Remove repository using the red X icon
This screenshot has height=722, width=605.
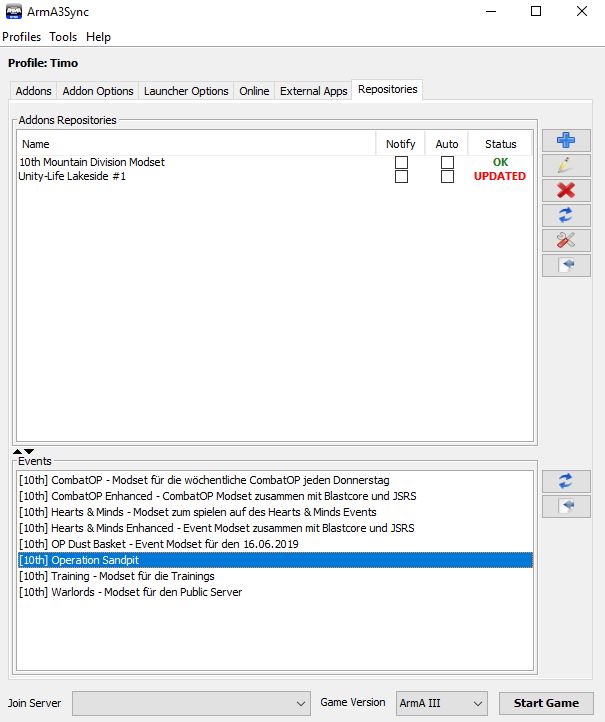coord(566,190)
